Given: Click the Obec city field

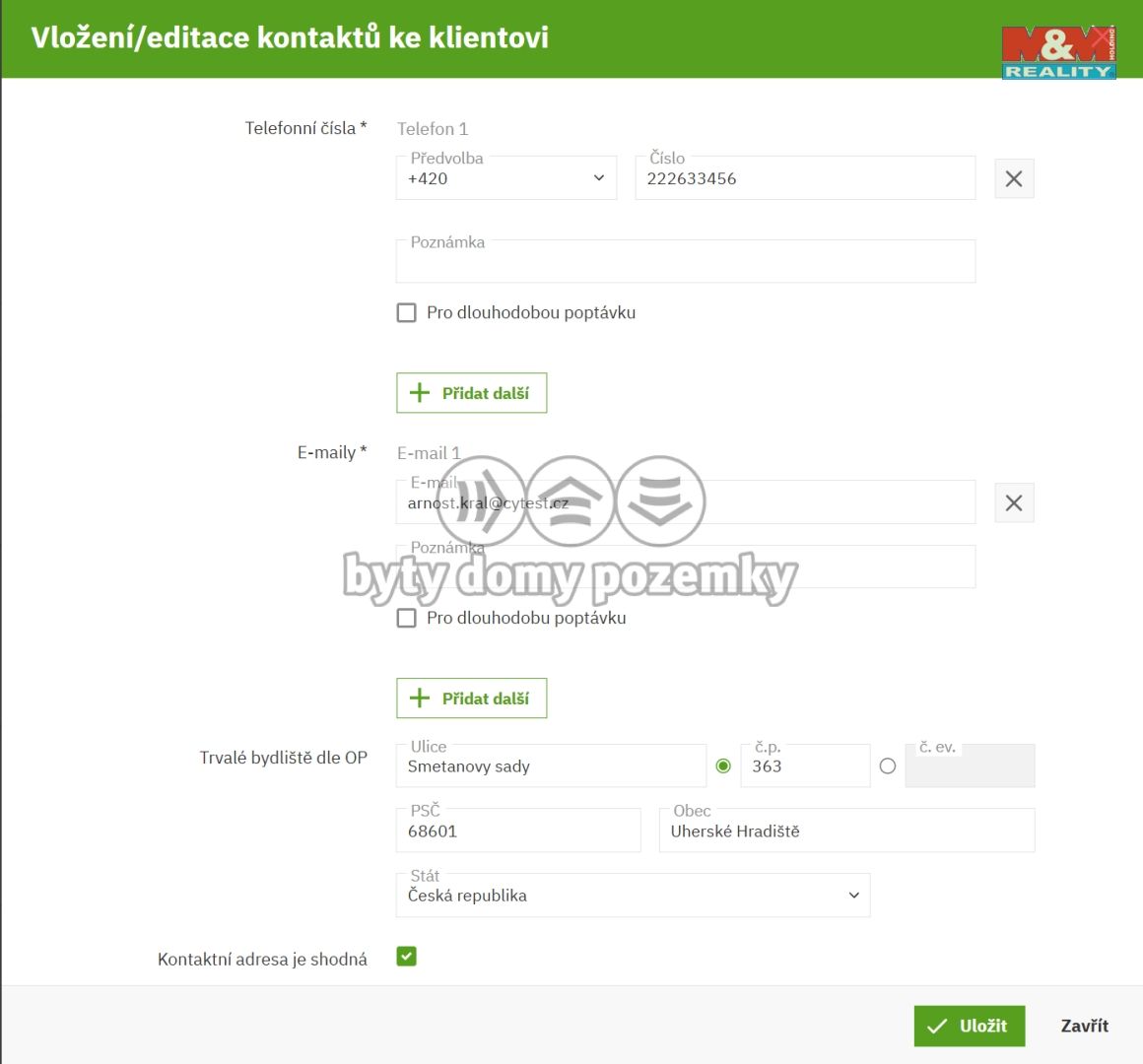Looking at the screenshot, I should 846,831.
